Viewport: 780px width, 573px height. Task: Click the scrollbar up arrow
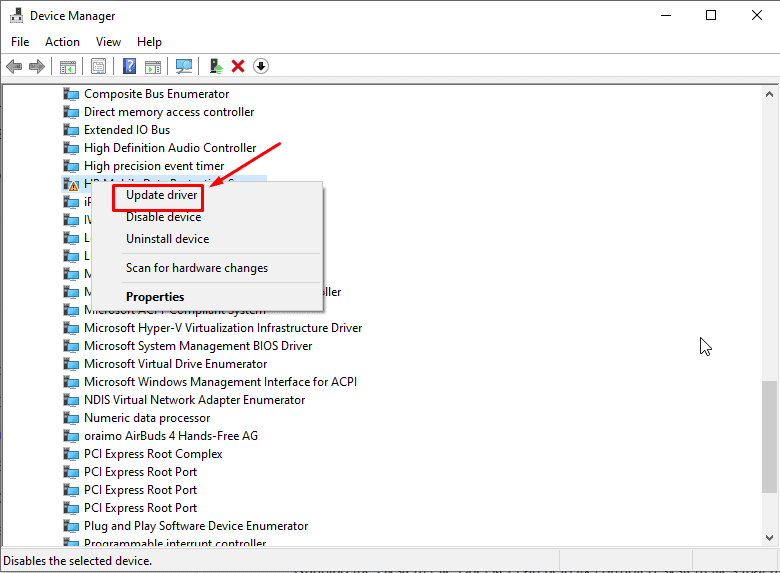(769, 94)
